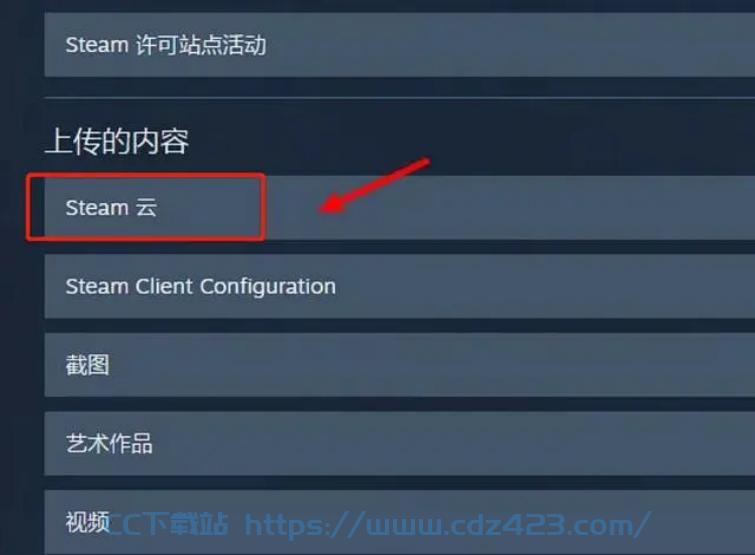Open the 视频 row
The width and height of the screenshot is (755, 555).
click(400, 522)
